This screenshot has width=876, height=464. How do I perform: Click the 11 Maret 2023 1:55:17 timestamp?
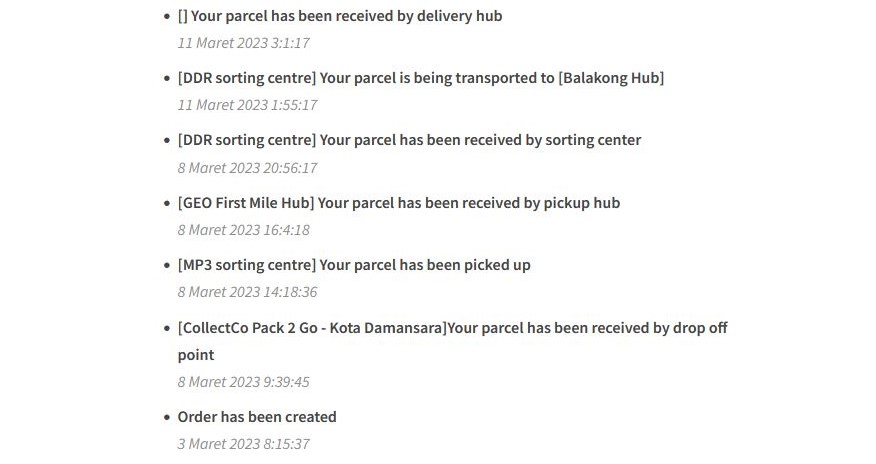pyautogui.click(x=247, y=105)
